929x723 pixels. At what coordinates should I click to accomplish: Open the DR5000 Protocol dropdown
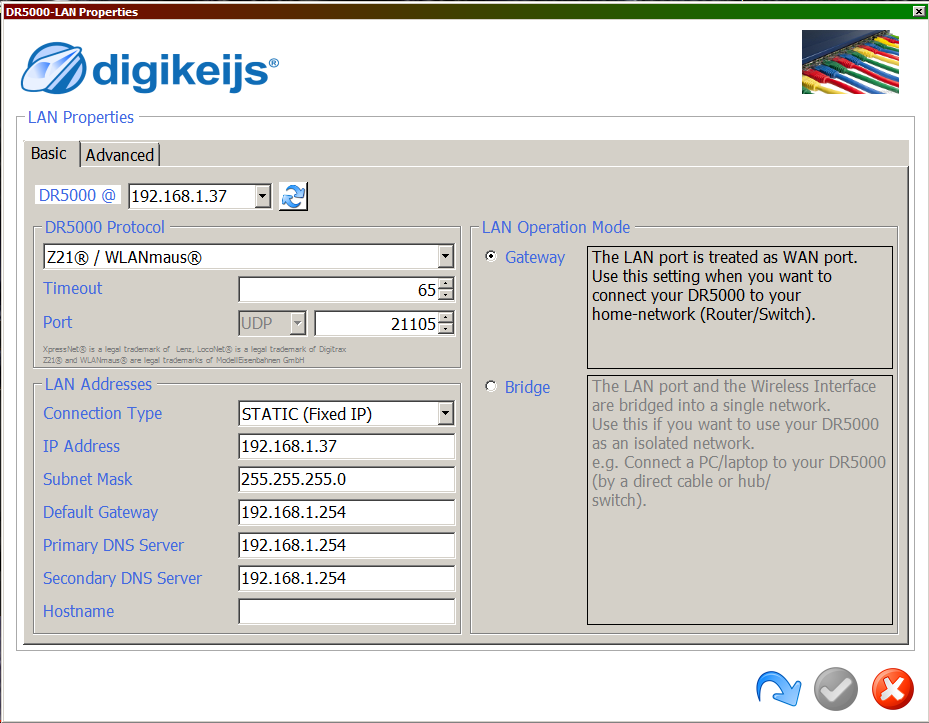click(x=446, y=257)
